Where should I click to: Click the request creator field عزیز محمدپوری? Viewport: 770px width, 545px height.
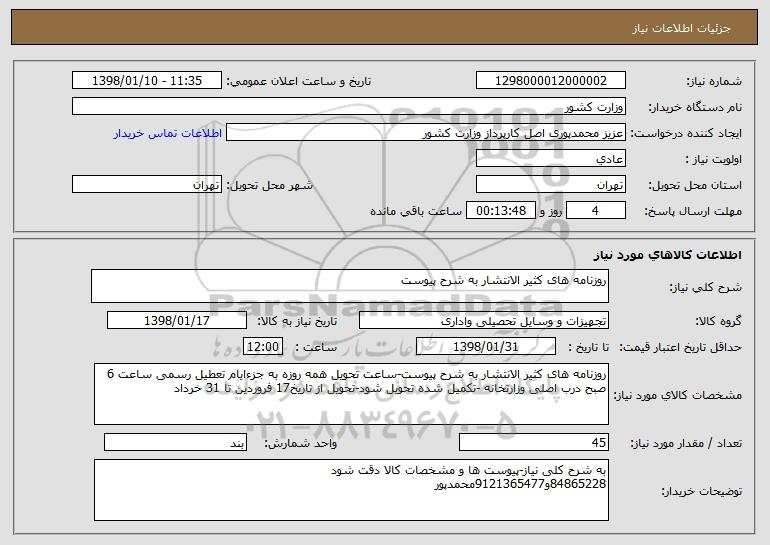tap(426, 133)
